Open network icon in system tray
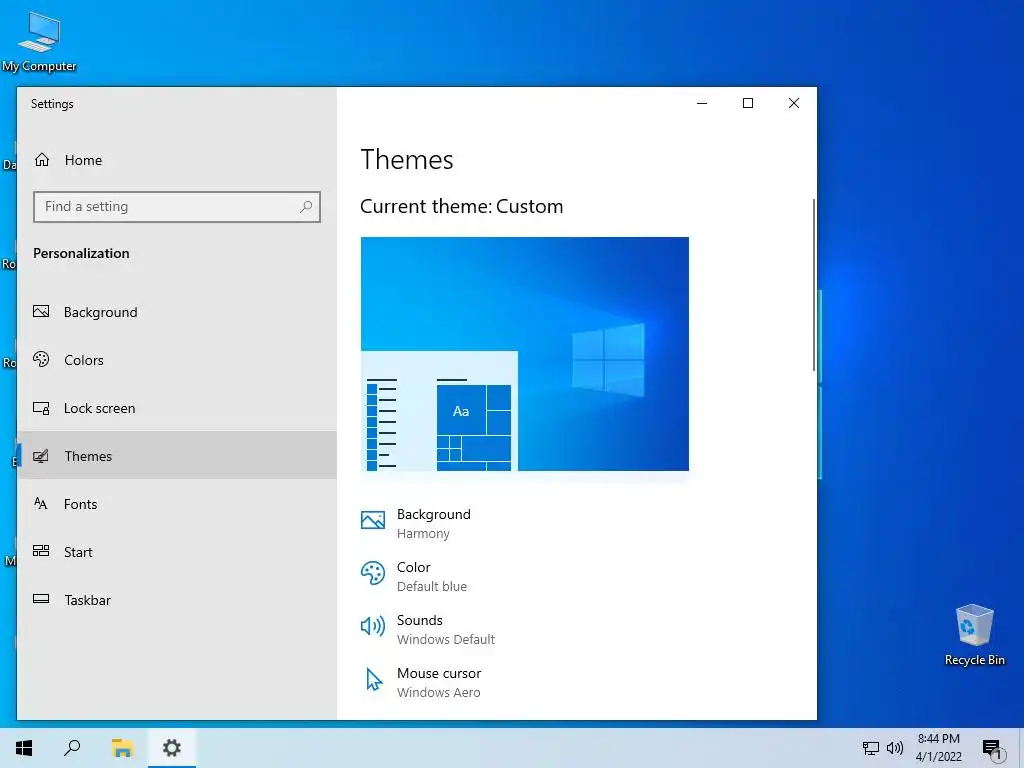Screen dimensions: 1024x768 coord(871,748)
